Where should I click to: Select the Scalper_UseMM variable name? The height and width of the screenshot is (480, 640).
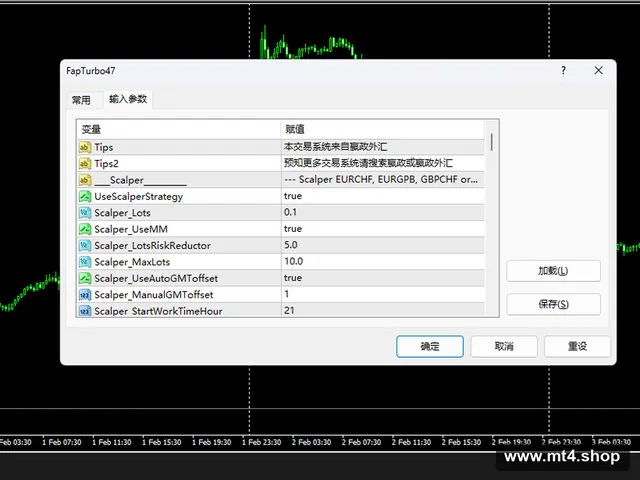131,229
